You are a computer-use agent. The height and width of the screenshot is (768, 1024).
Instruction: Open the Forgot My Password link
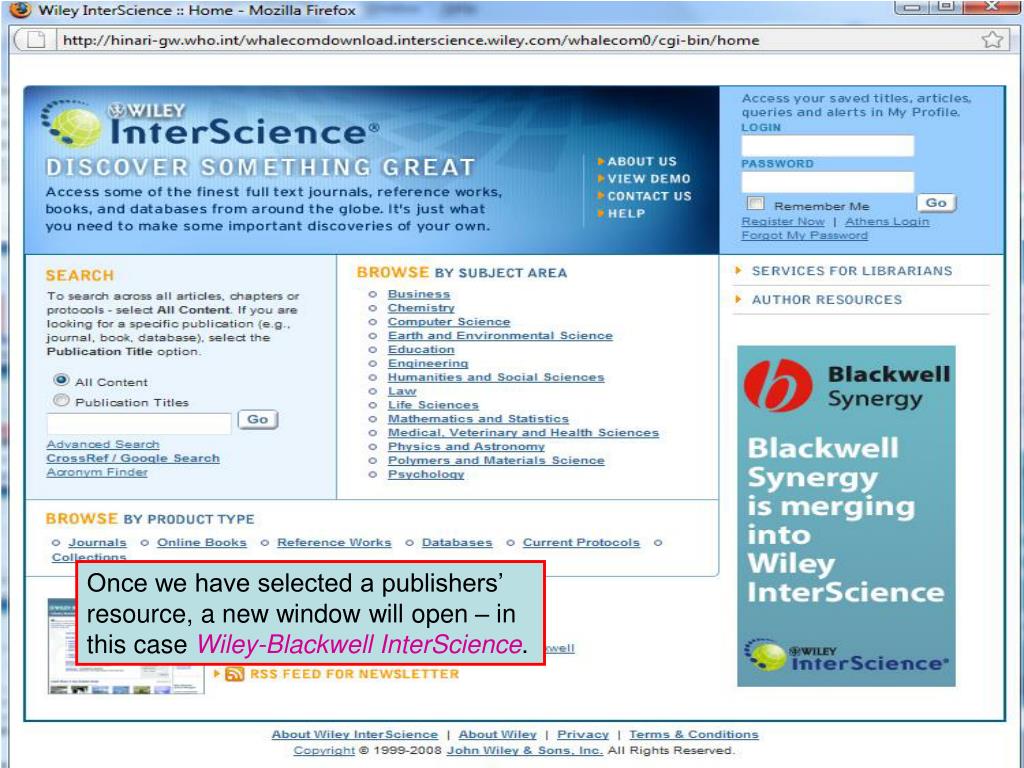coord(805,235)
